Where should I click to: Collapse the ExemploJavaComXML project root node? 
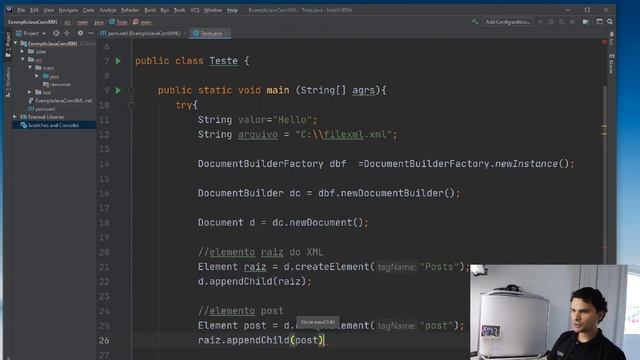(x=16, y=43)
